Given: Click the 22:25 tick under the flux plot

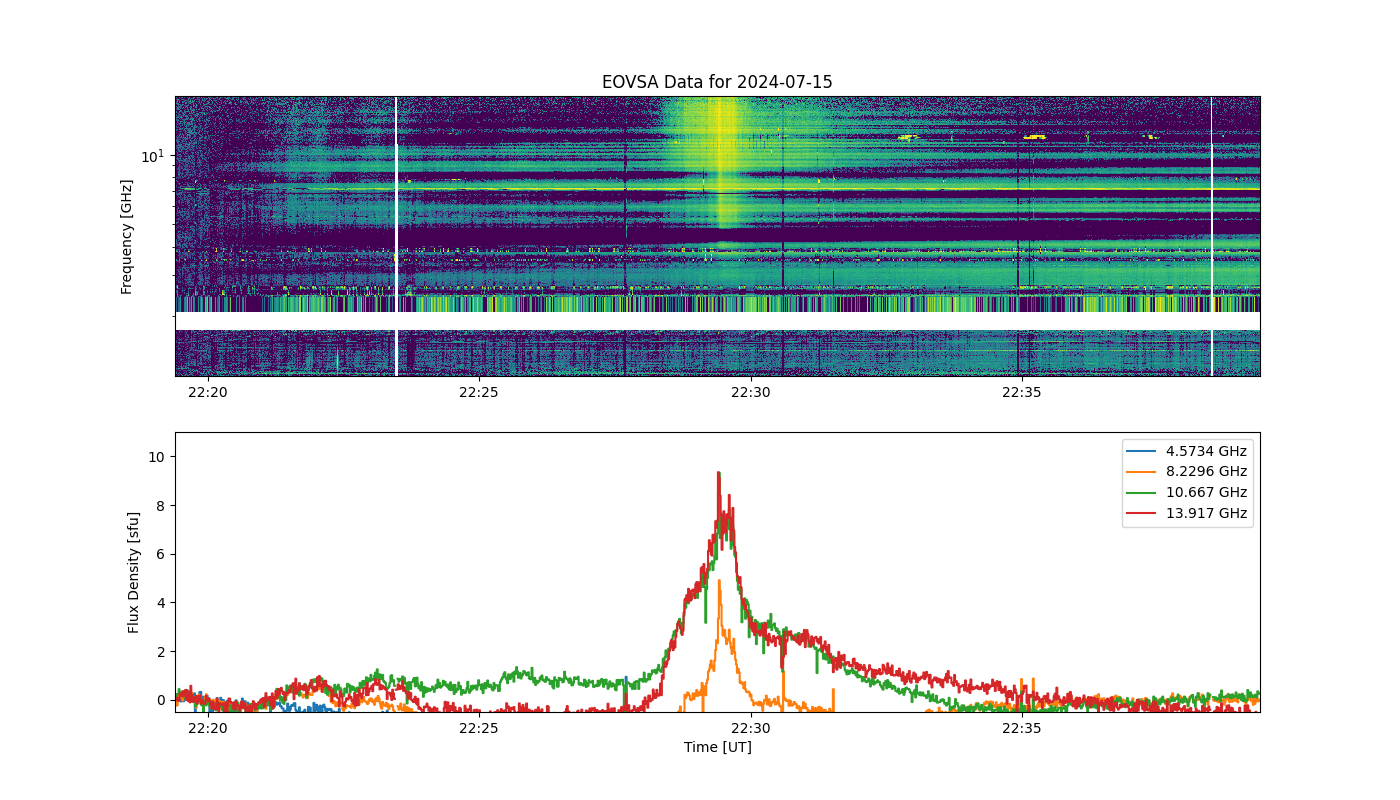Looking at the screenshot, I should (478, 728).
